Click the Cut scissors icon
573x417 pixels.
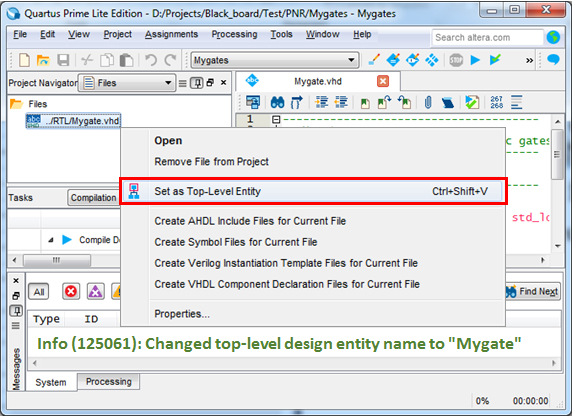(x=87, y=60)
